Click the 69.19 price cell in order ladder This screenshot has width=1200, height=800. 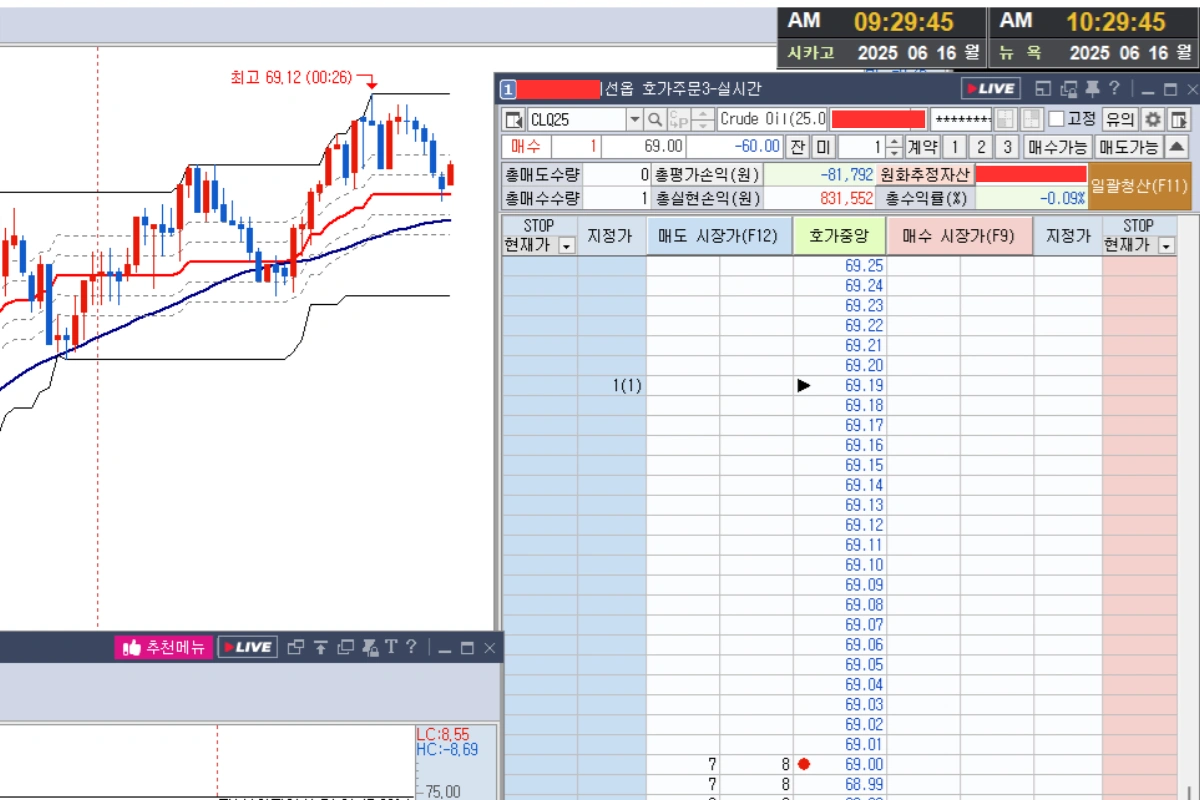click(x=864, y=385)
